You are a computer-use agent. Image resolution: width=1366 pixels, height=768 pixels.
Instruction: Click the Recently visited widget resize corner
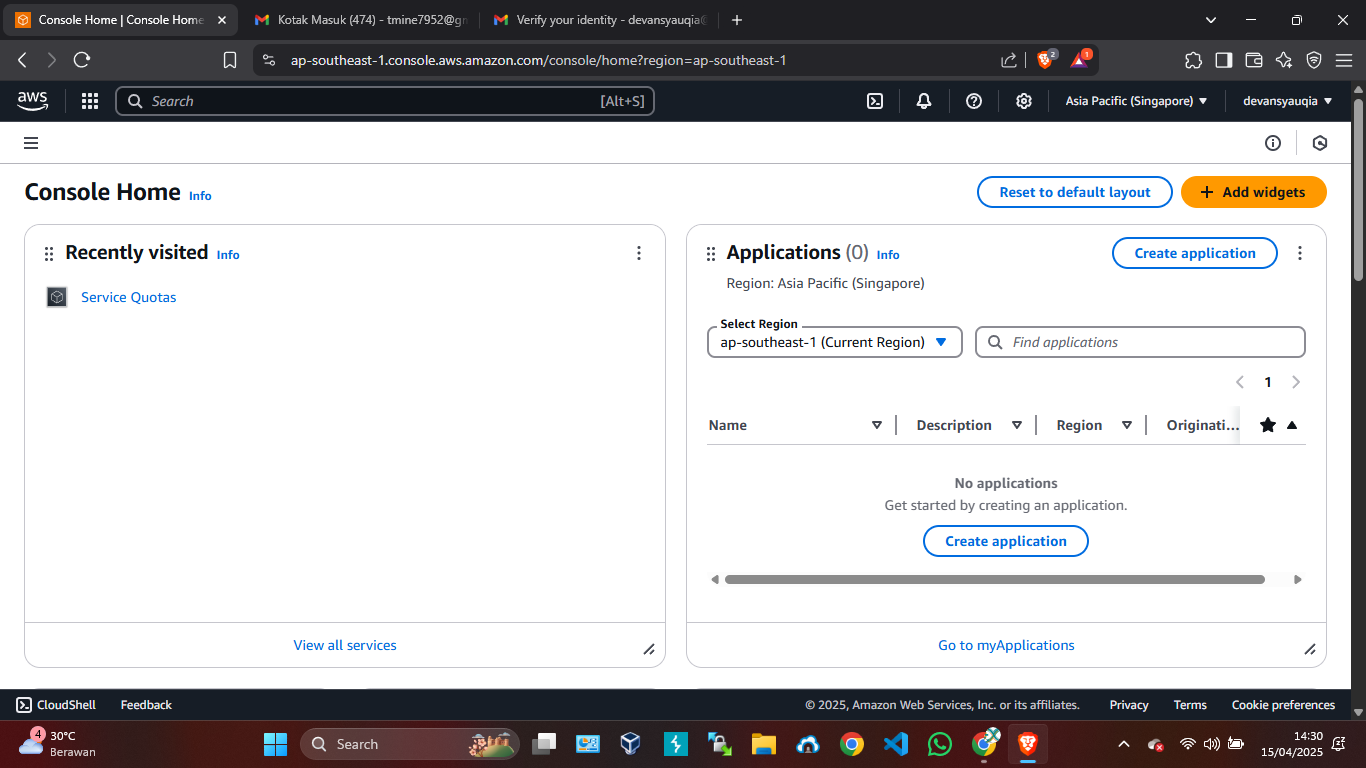coord(649,649)
